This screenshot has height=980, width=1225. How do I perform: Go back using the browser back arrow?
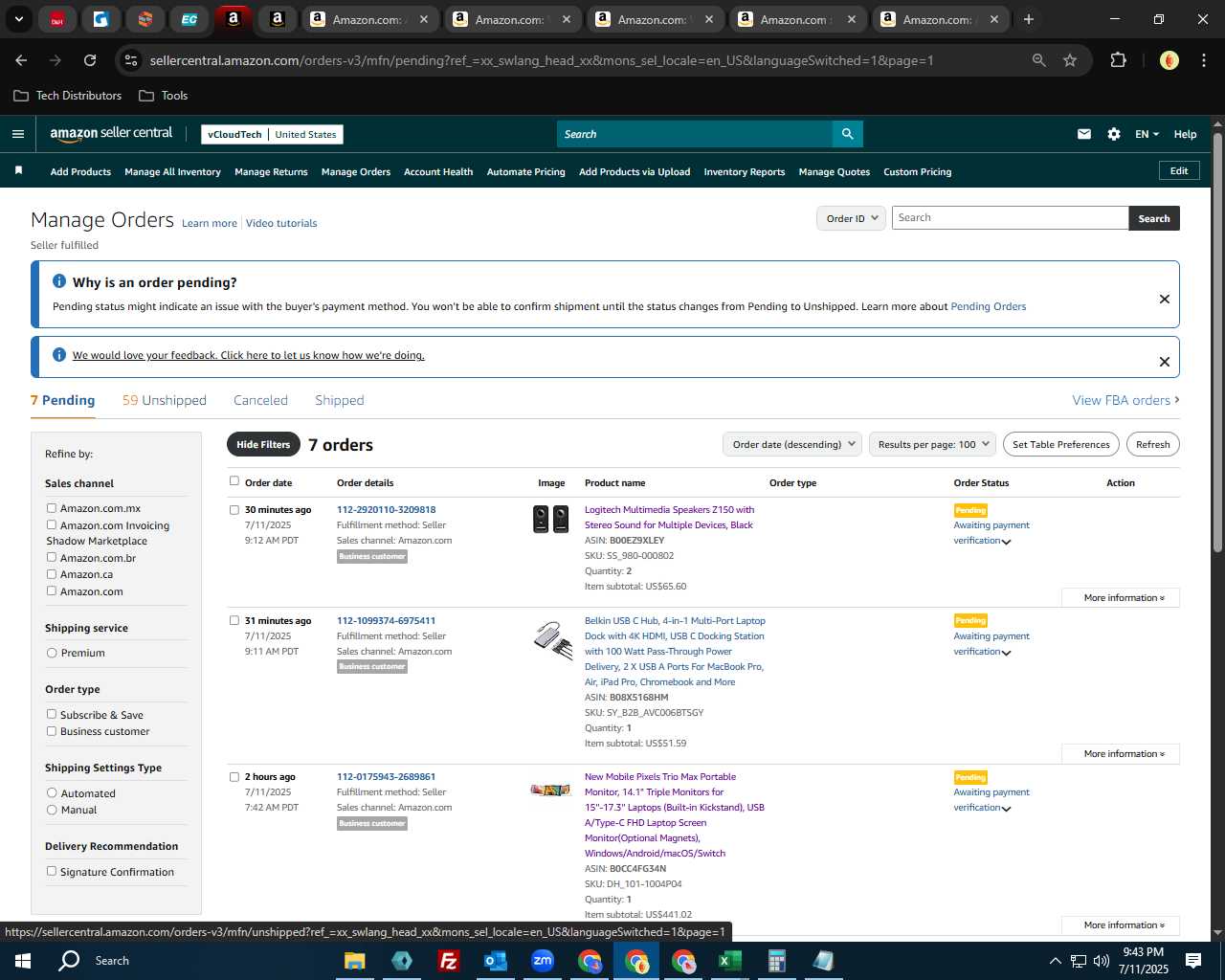coord(21,60)
